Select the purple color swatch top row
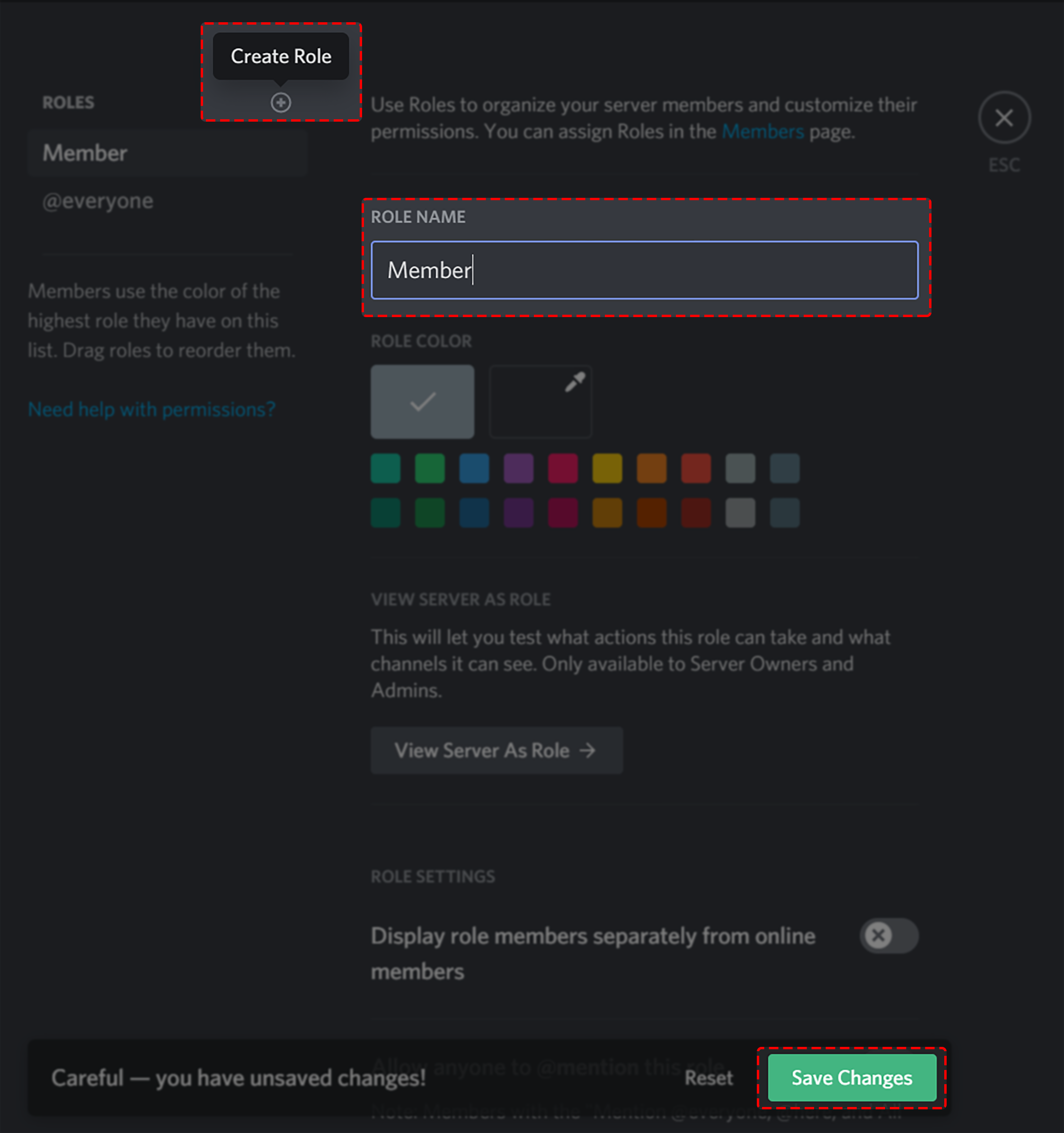Screen dimensions: 1064x1133 pos(519,467)
